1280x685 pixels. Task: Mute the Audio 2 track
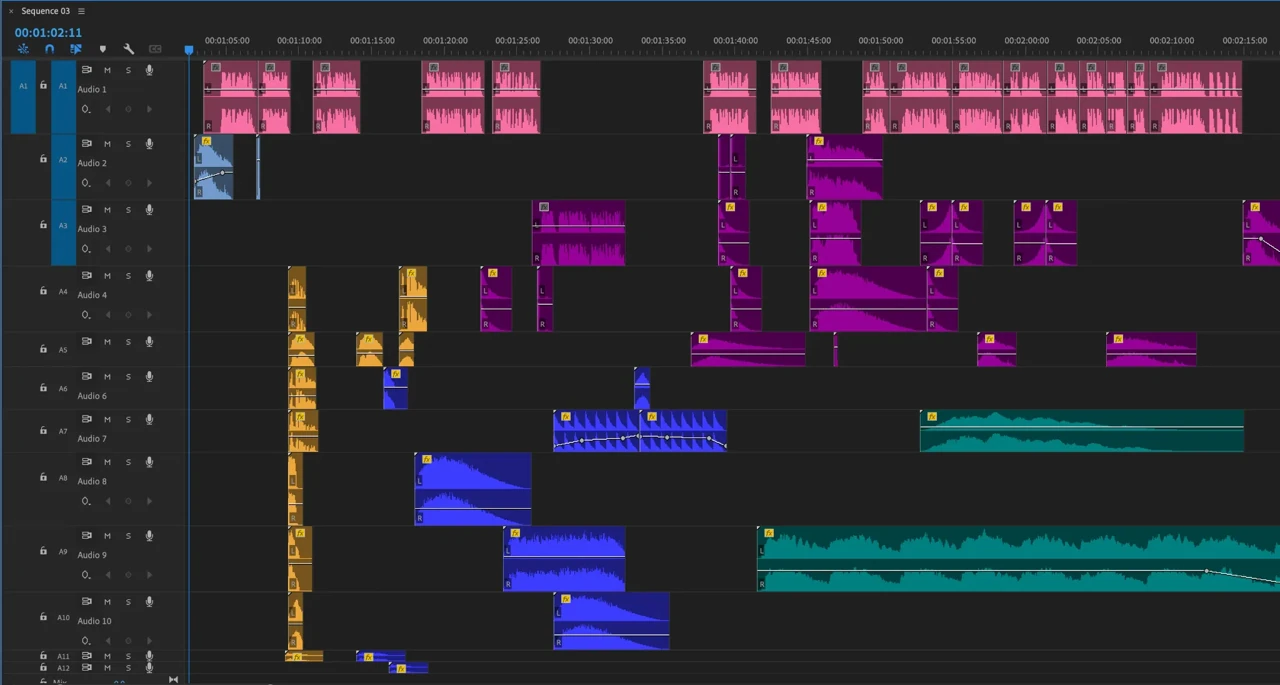[107, 144]
